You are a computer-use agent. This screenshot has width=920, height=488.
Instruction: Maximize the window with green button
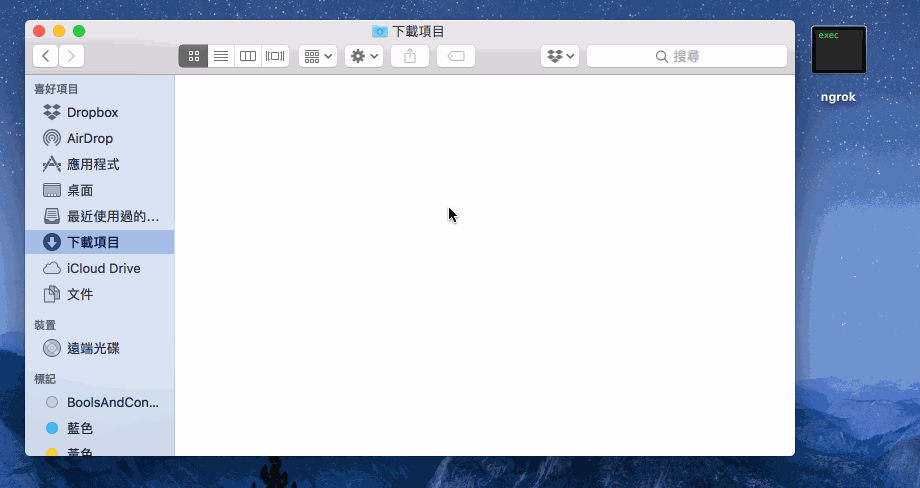point(79,31)
